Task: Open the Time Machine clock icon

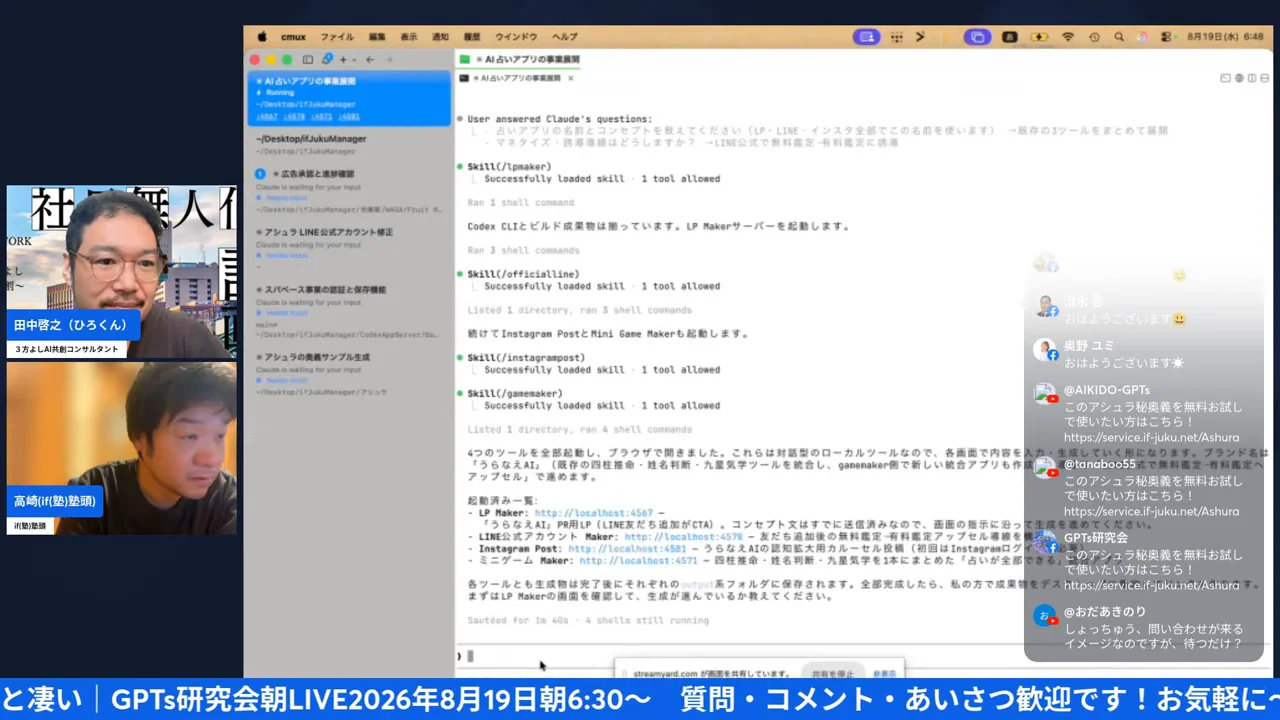Action: click(x=1094, y=37)
